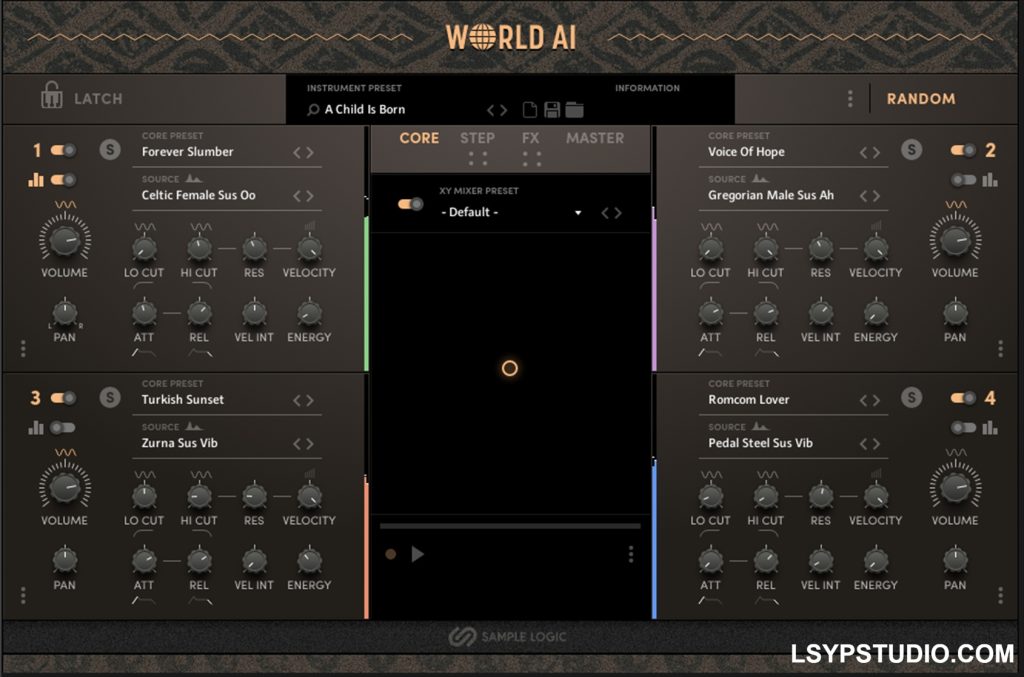The height and width of the screenshot is (677, 1024).
Task: Toggle Core 3 power switch
Action: 63,398
